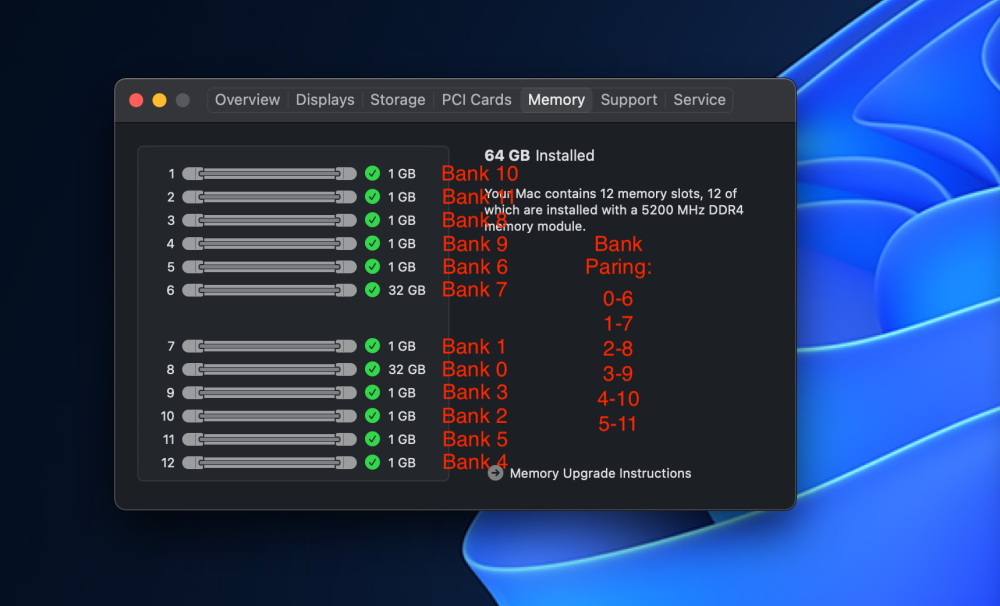The image size is (1000, 606).
Task: Minimize the window with yellow button
Action: click(x=159, y=100)
